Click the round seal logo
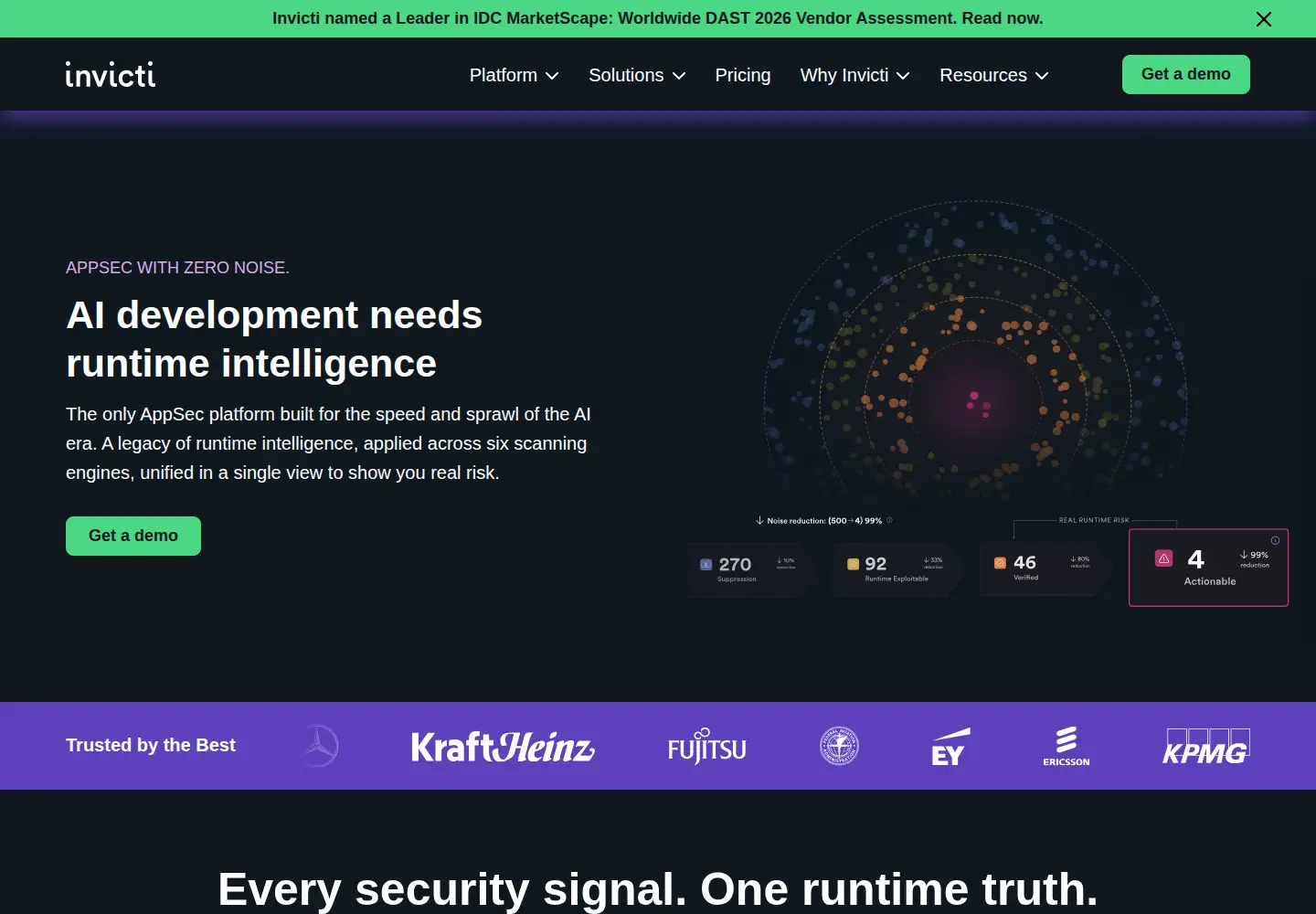 coord(839,746)
